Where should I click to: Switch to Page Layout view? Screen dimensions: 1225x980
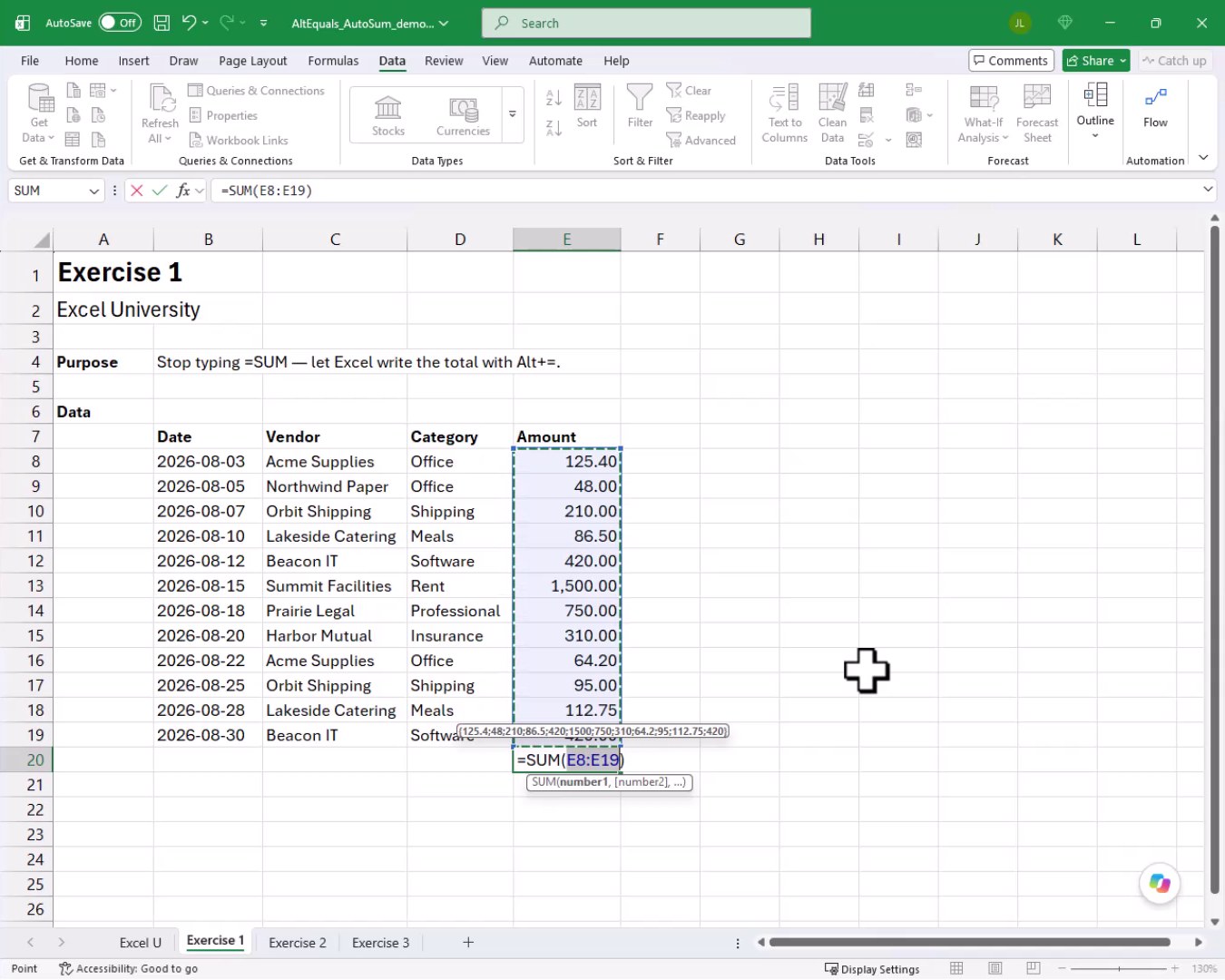pos(995,968)
